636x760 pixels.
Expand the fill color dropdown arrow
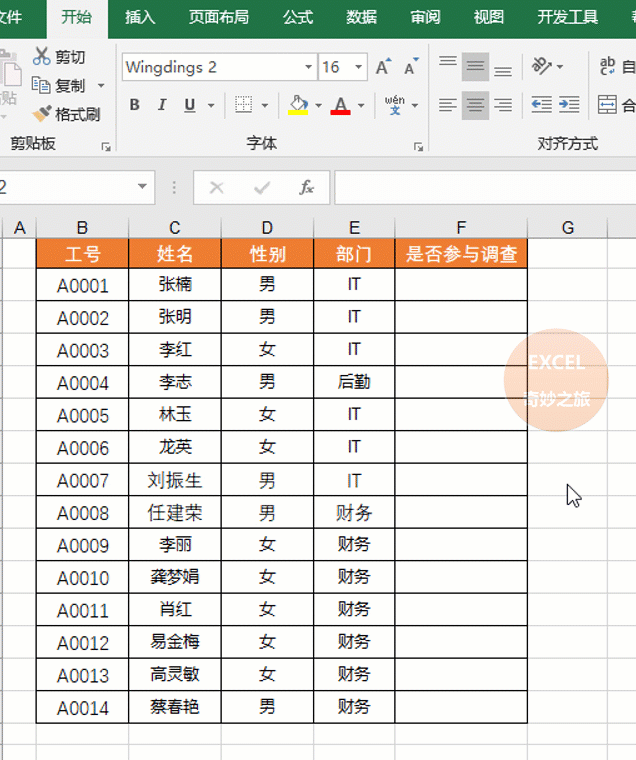(x=318, y=105)
